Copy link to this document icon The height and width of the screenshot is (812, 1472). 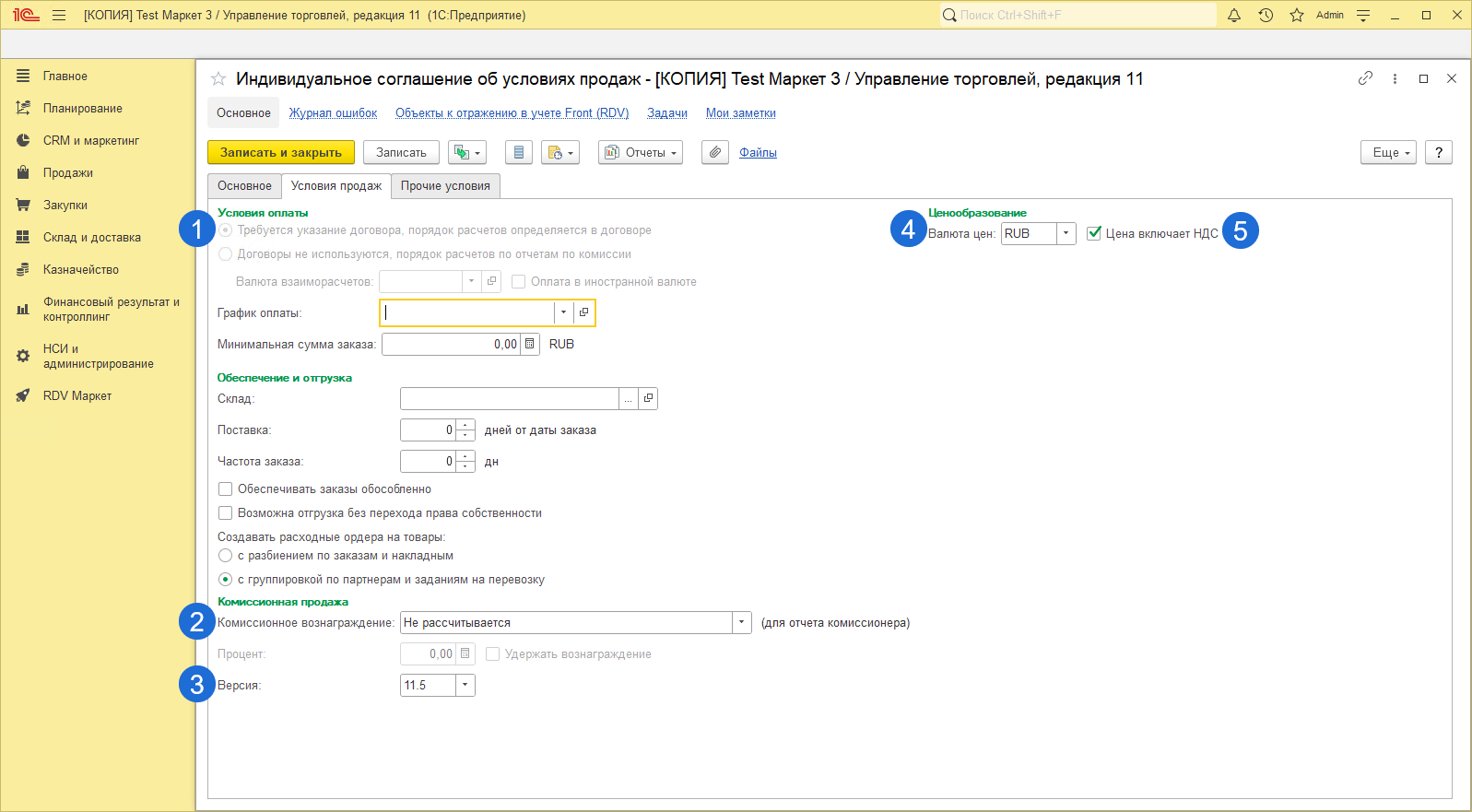click(1365, 78)
